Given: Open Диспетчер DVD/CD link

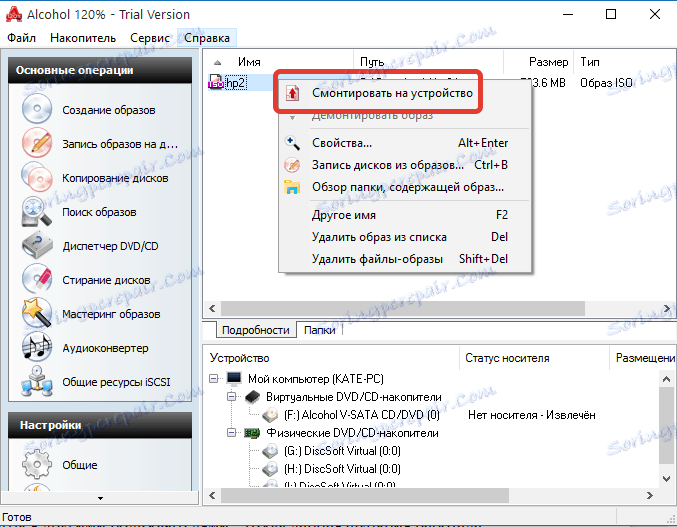Looking at the screenshot, I should (111, 246).
